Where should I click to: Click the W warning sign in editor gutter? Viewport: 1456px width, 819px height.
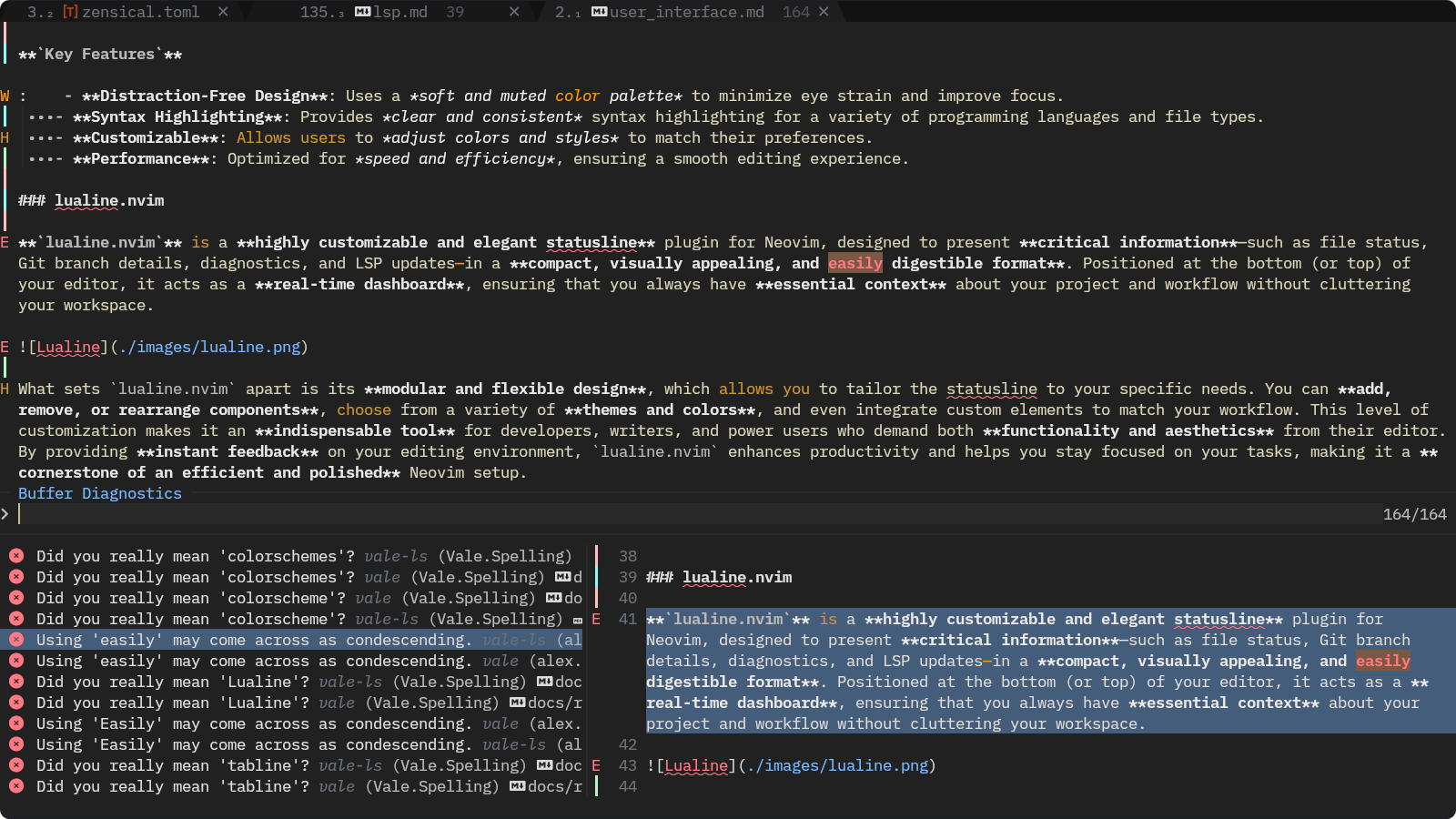tap(5, 96)
